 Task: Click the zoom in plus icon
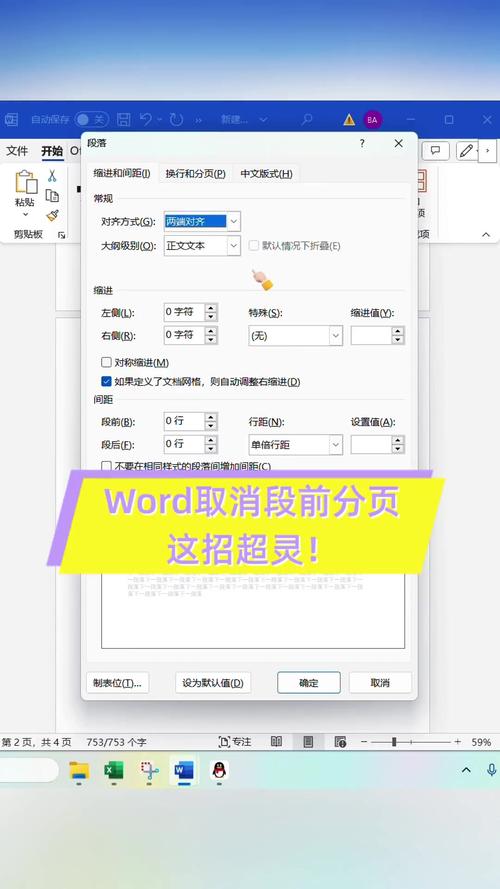[x=457, y=742]
